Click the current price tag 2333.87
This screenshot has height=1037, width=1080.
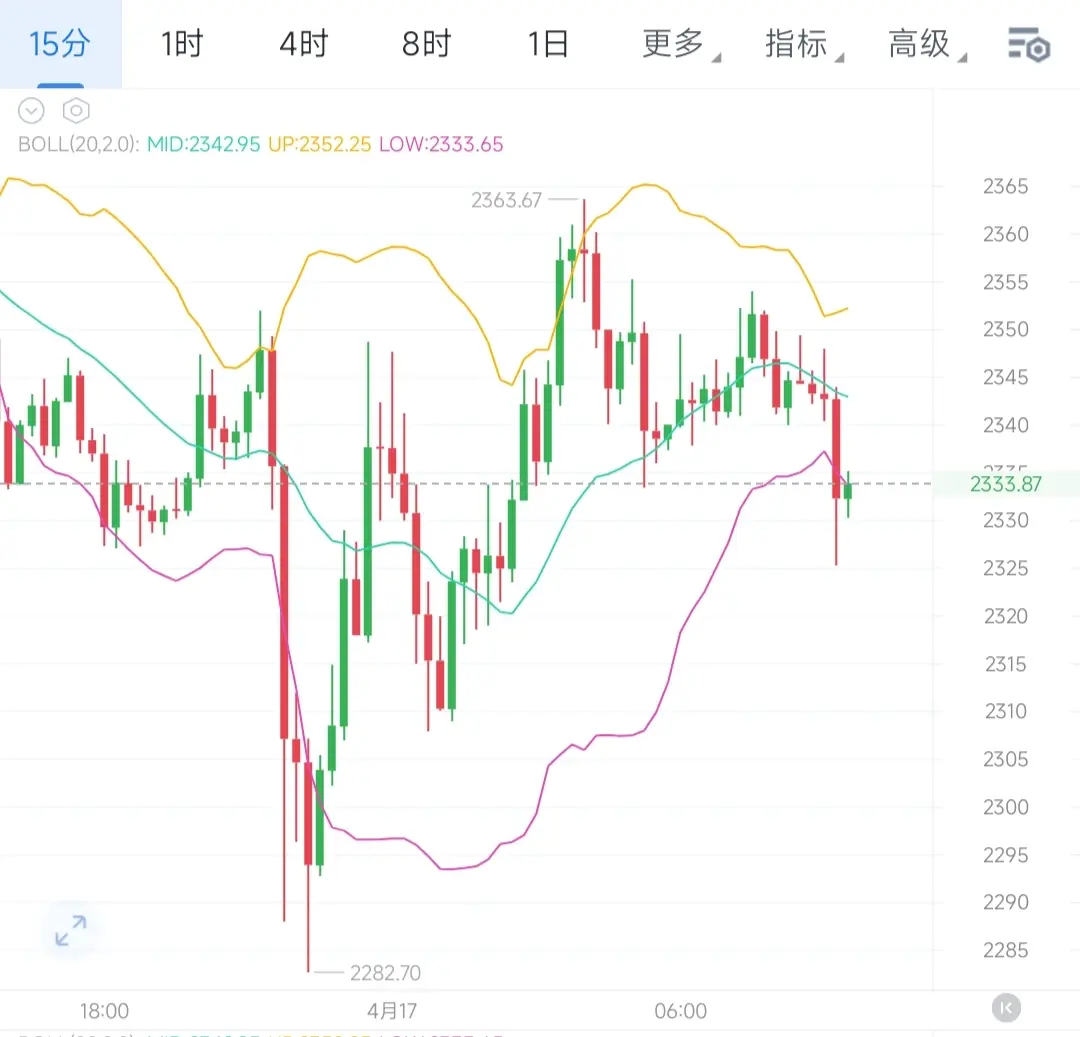[x=1006, y=484]
